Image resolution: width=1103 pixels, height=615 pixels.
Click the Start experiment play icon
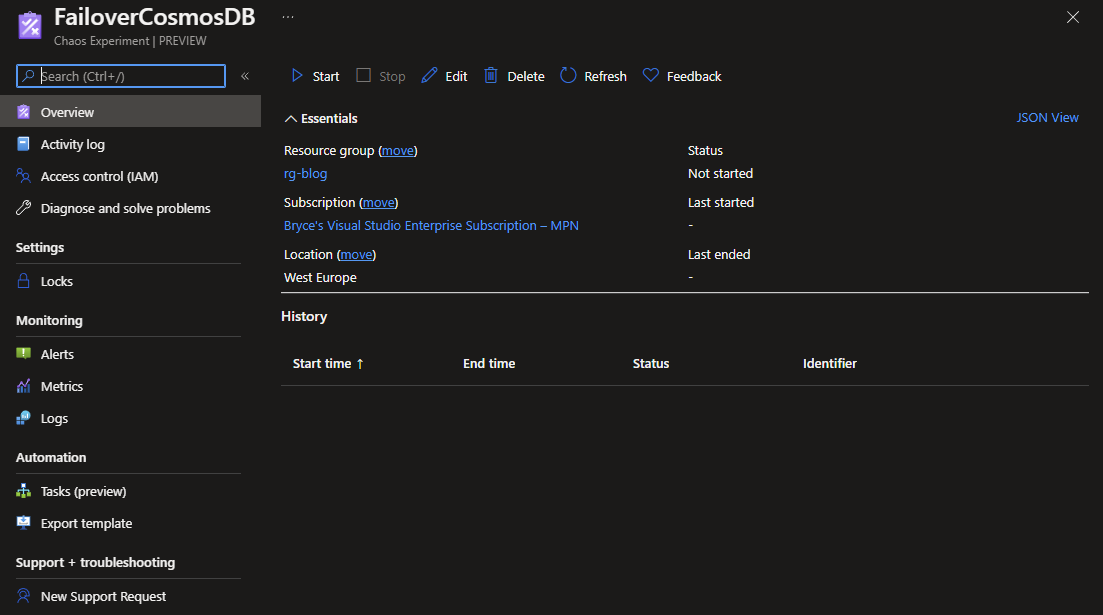coord(297,76)
